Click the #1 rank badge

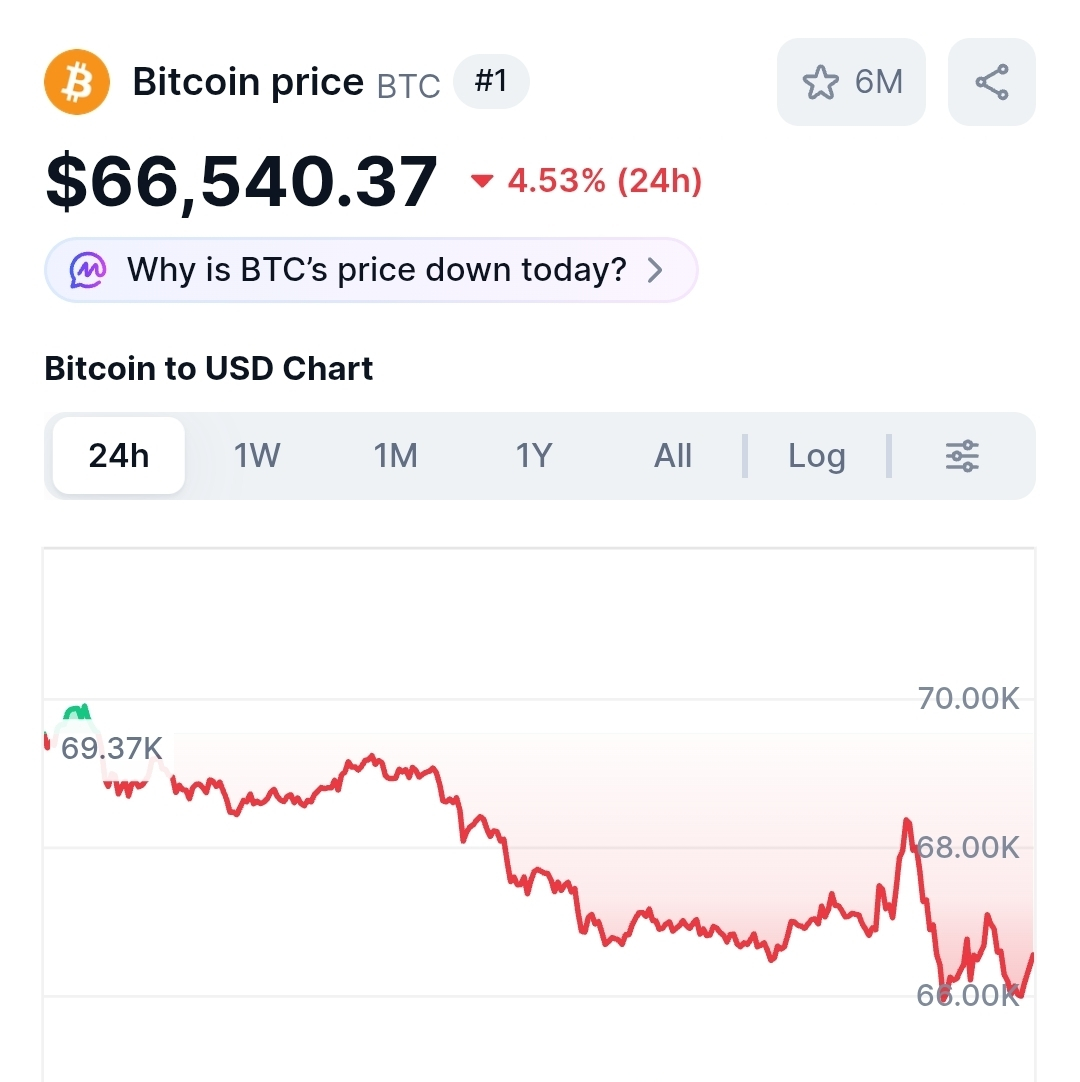pyautogui.click(x=491, y=82)
